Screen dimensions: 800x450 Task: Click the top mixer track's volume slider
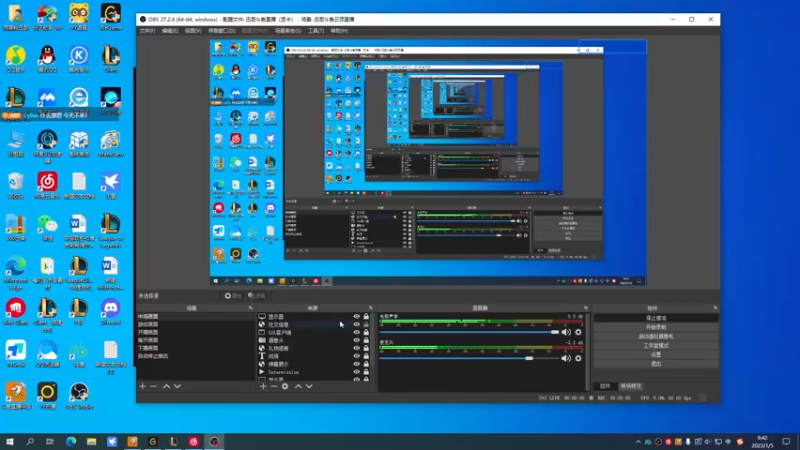(469, 332)
